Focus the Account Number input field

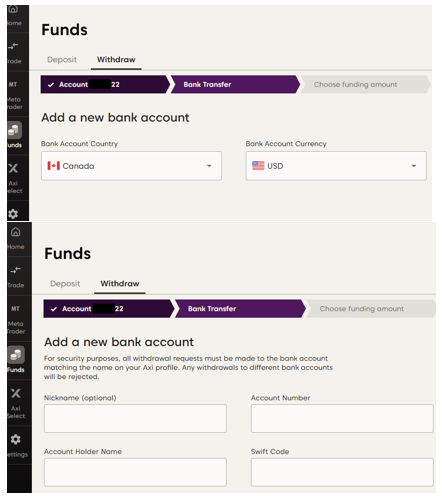tap(342, 418)
